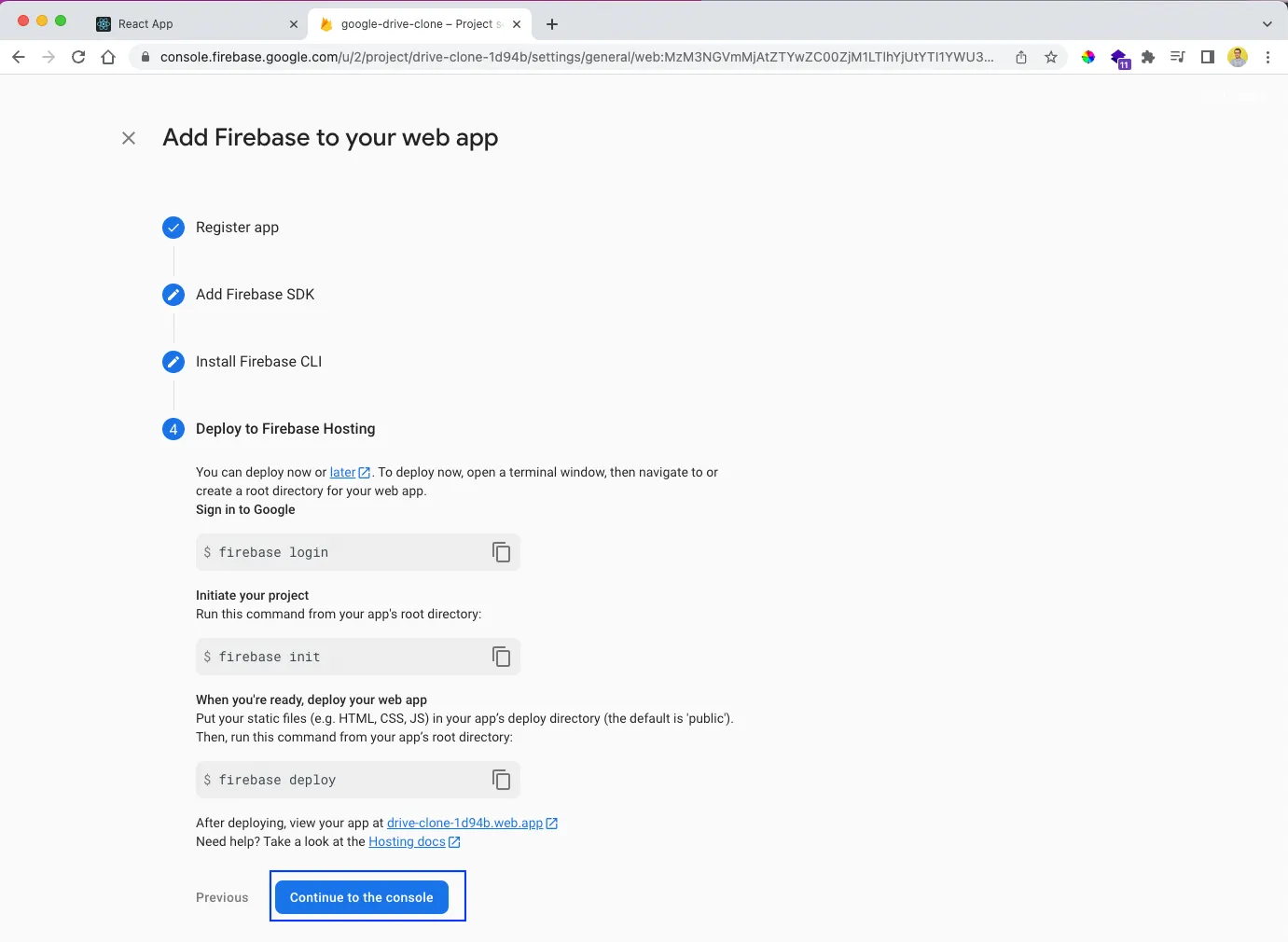
Task: Bookmark this page with the star
Action: 1051,57
